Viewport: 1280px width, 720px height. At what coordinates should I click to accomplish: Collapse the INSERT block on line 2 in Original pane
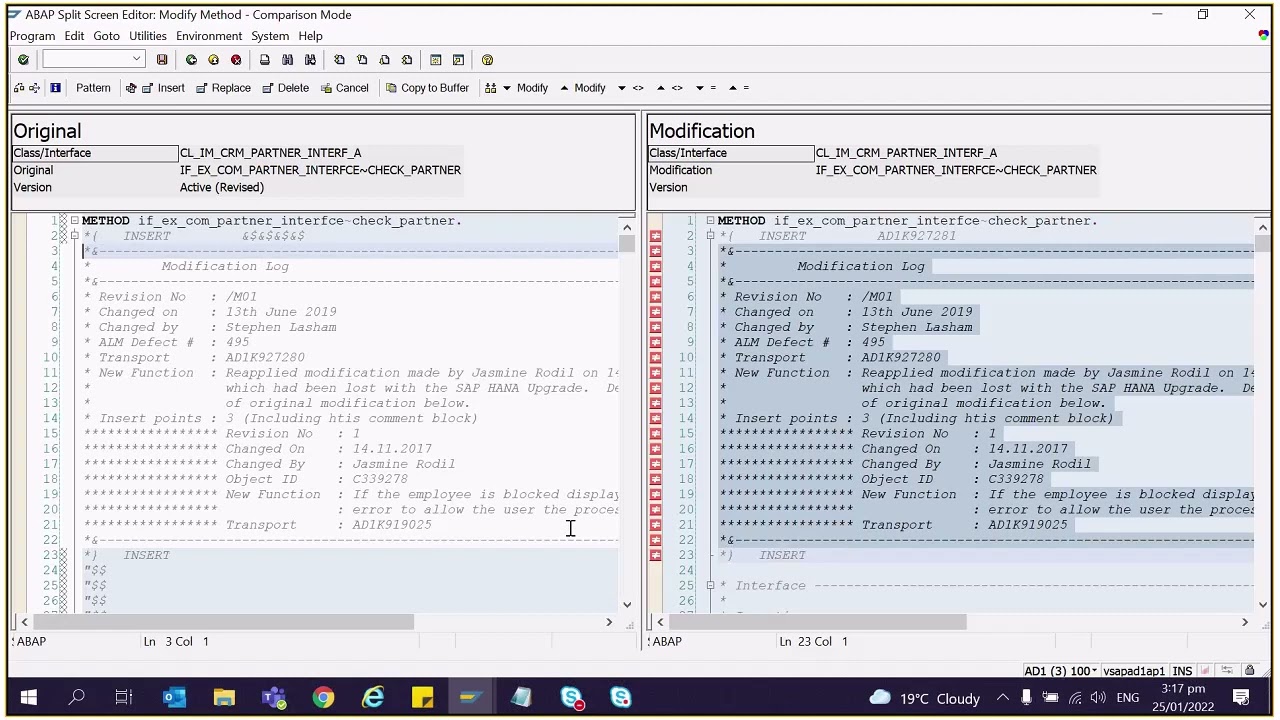[74, 236]
